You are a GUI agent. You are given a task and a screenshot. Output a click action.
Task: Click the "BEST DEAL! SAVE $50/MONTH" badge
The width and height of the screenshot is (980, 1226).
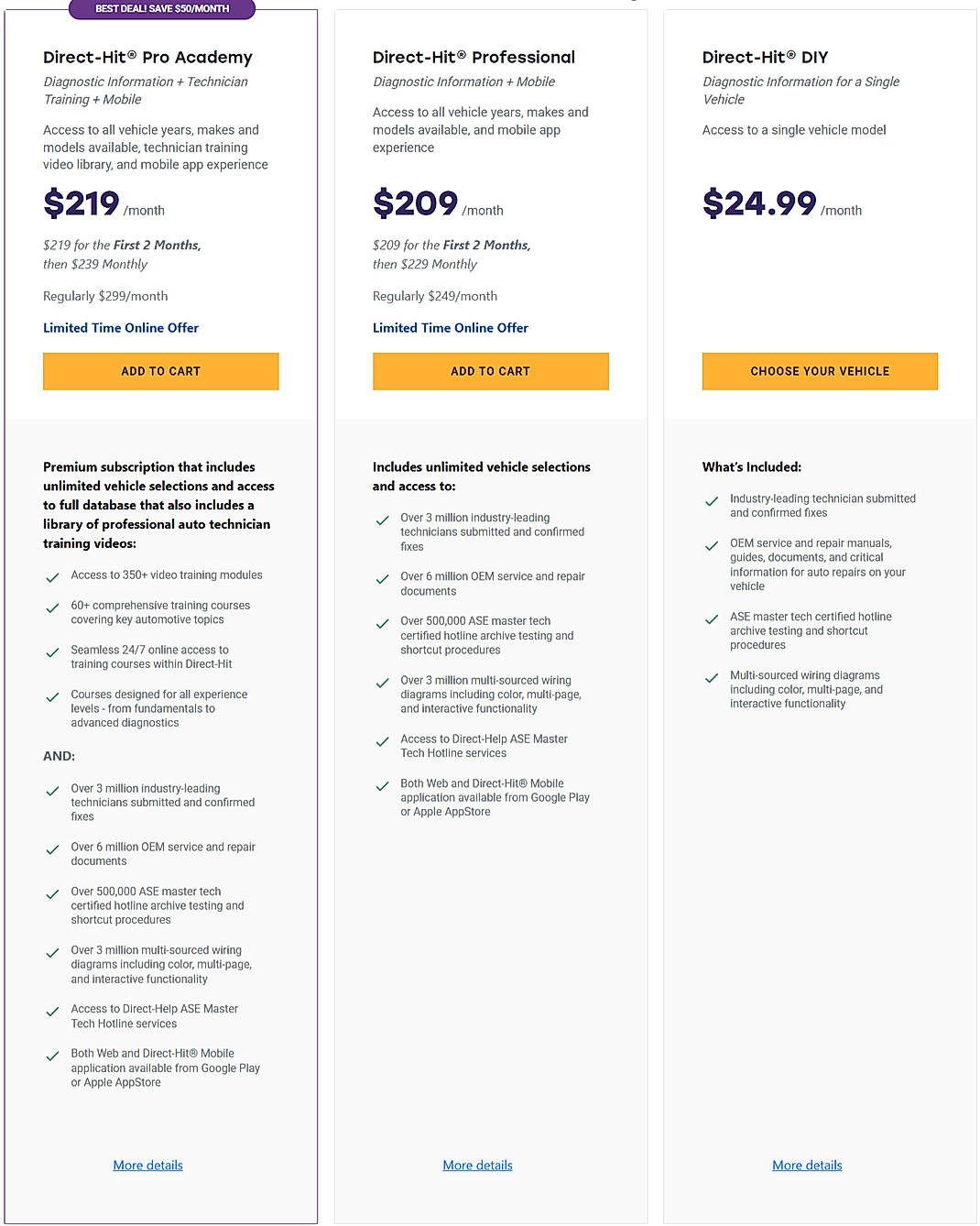coord(161,10)
